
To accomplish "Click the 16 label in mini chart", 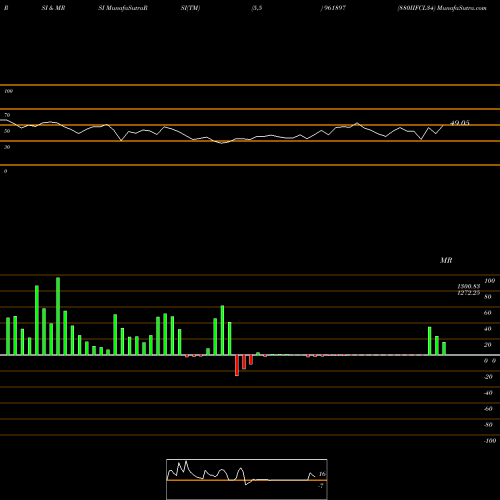I will 322,474.
